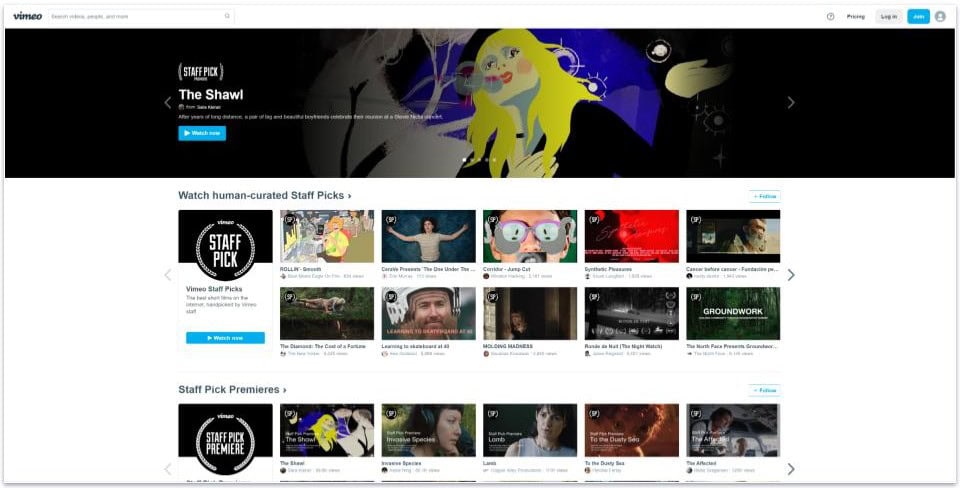The width and height of the screenshot is (960, 488).
Task: Open the Cancer before cancer thumbnail
Action: (733, 236)
